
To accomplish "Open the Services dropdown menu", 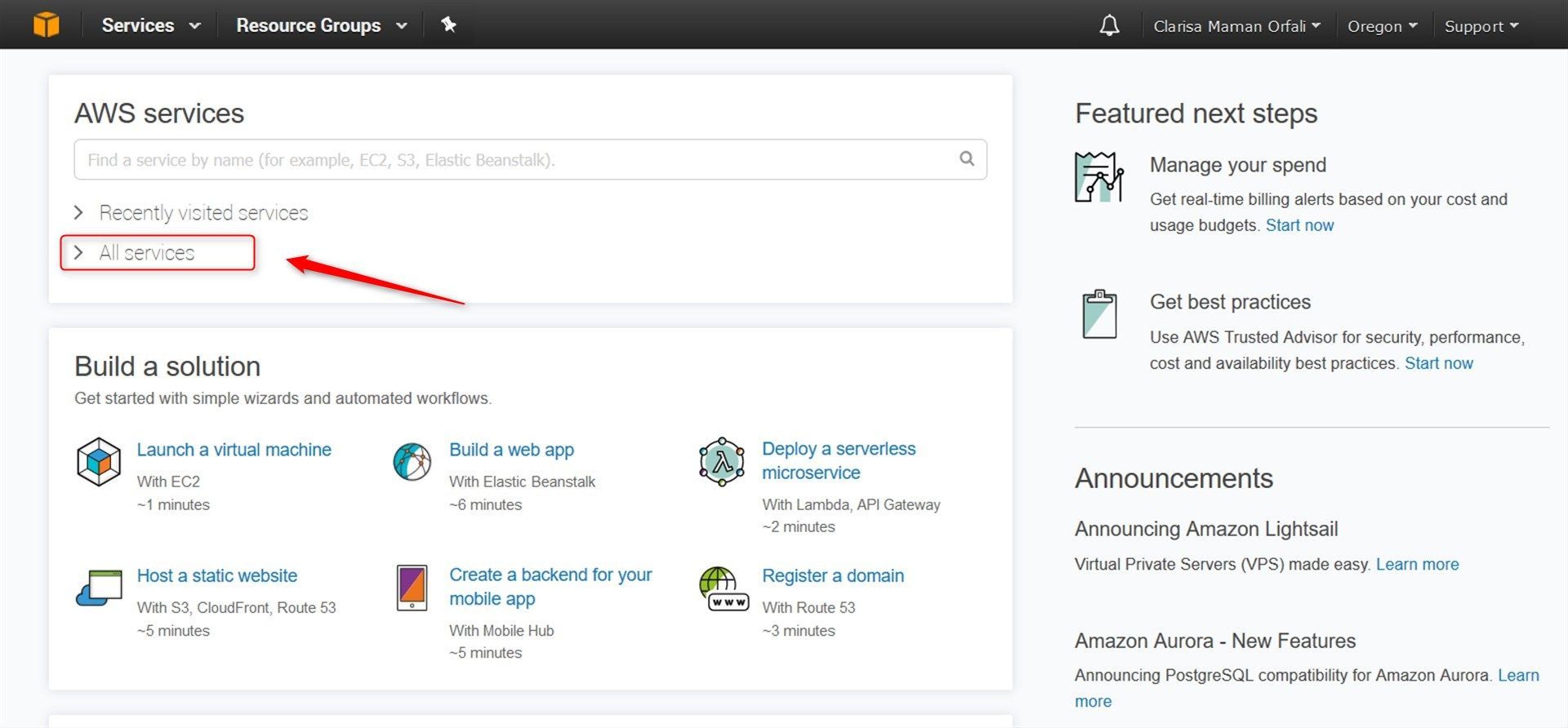I will [151, 25].
